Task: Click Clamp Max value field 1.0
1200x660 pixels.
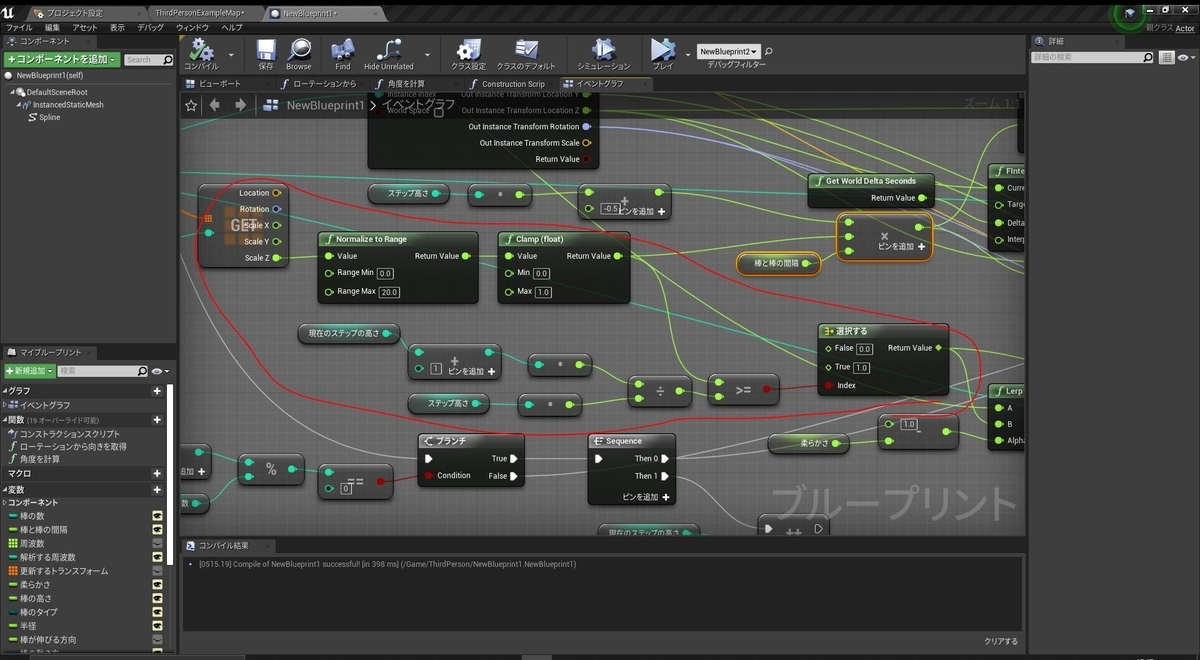Action: coord(543,292)
